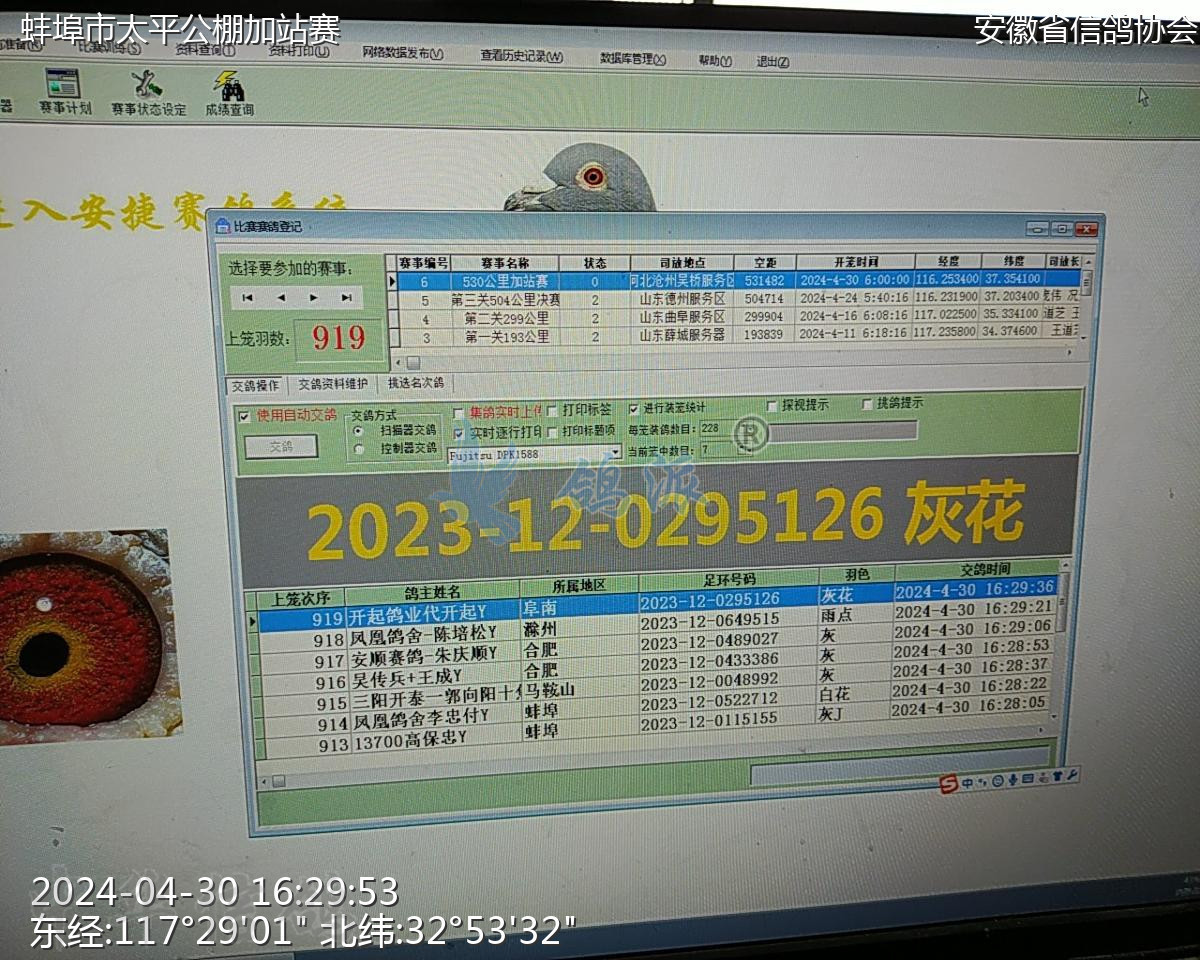The image size is (1200, 960).
Task: Click race table vertical scrollbar
Action: [1087, 300]
